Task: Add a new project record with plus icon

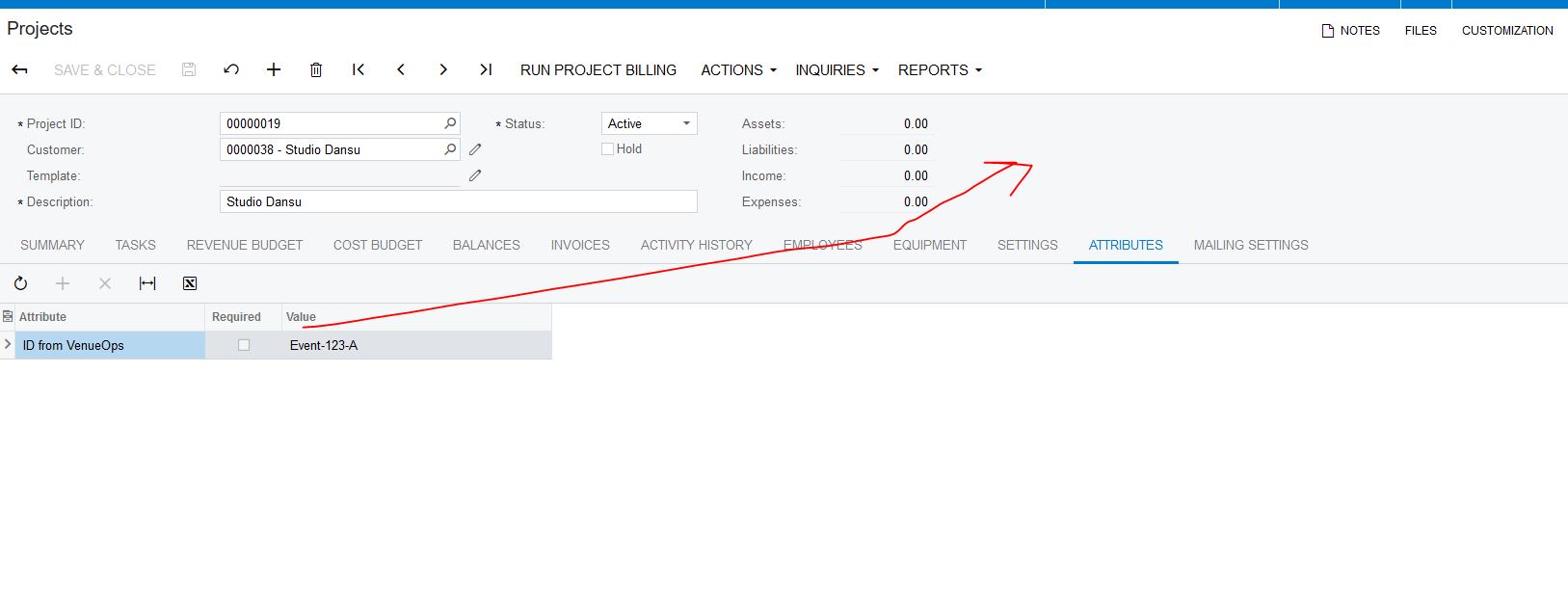Action: [274, 69]
